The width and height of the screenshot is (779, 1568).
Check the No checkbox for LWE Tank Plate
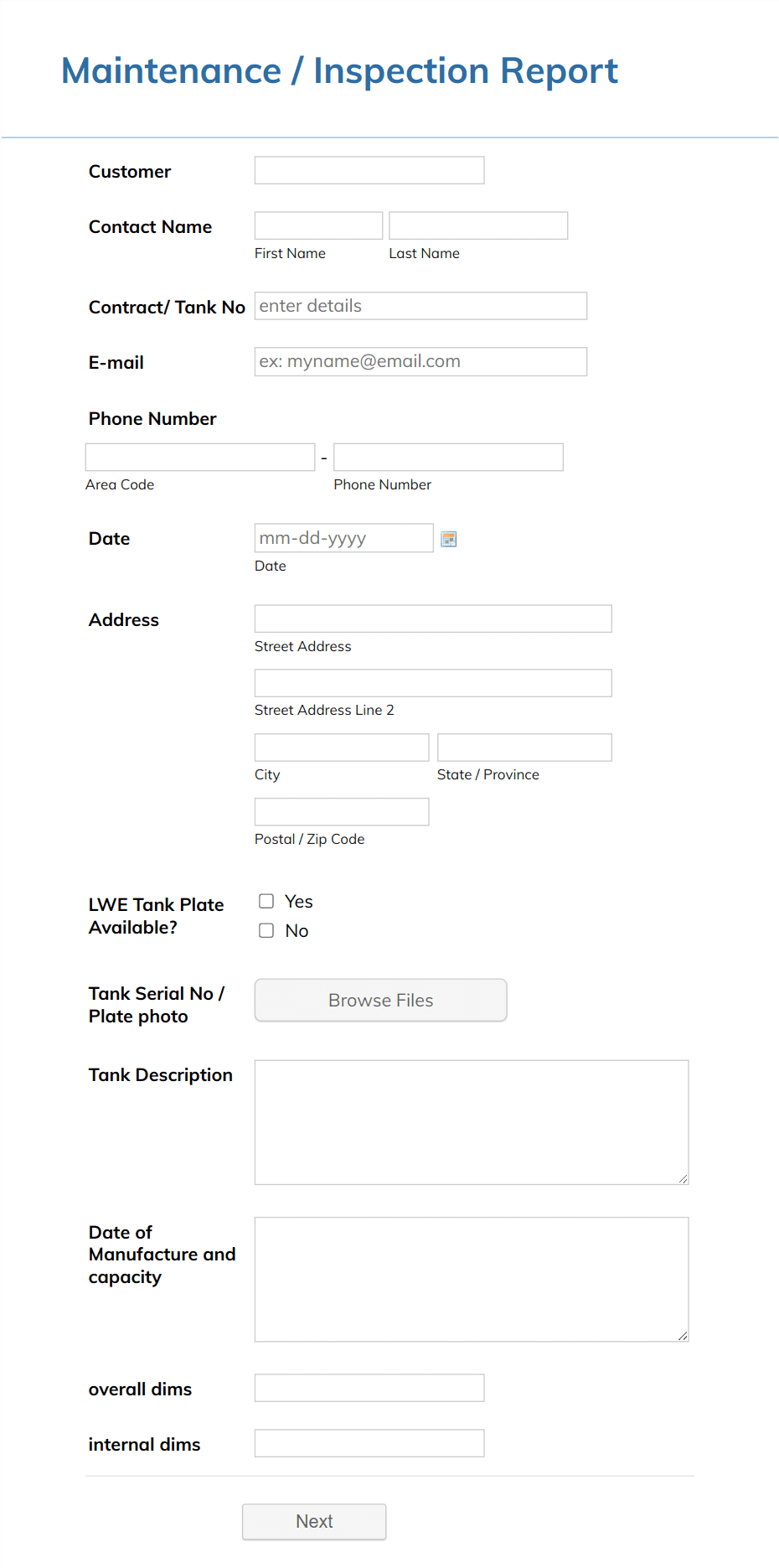tap(266, 930)
